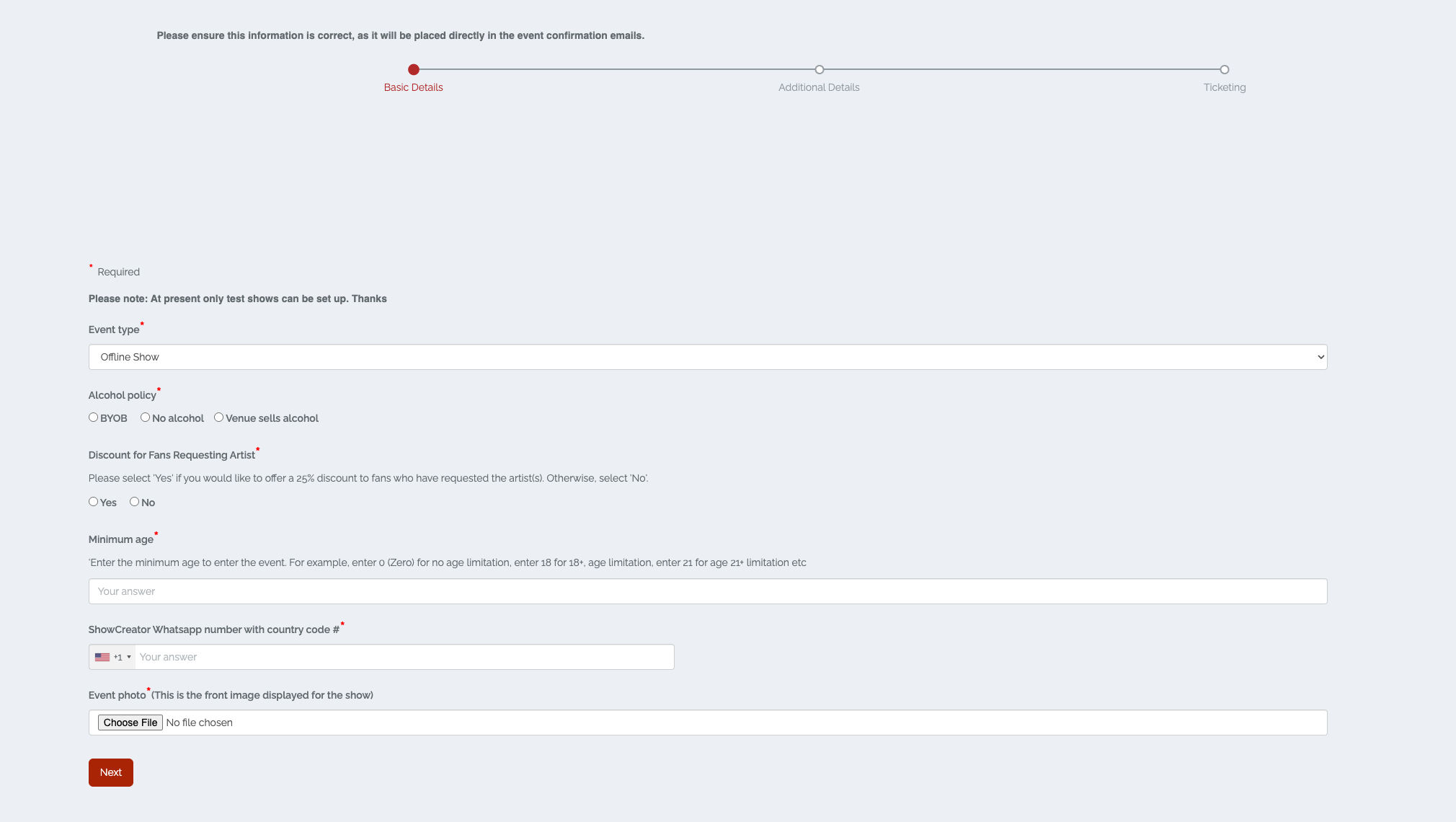Select Yes for fan discount
The image size is (1456, 822).
(94, 502)
